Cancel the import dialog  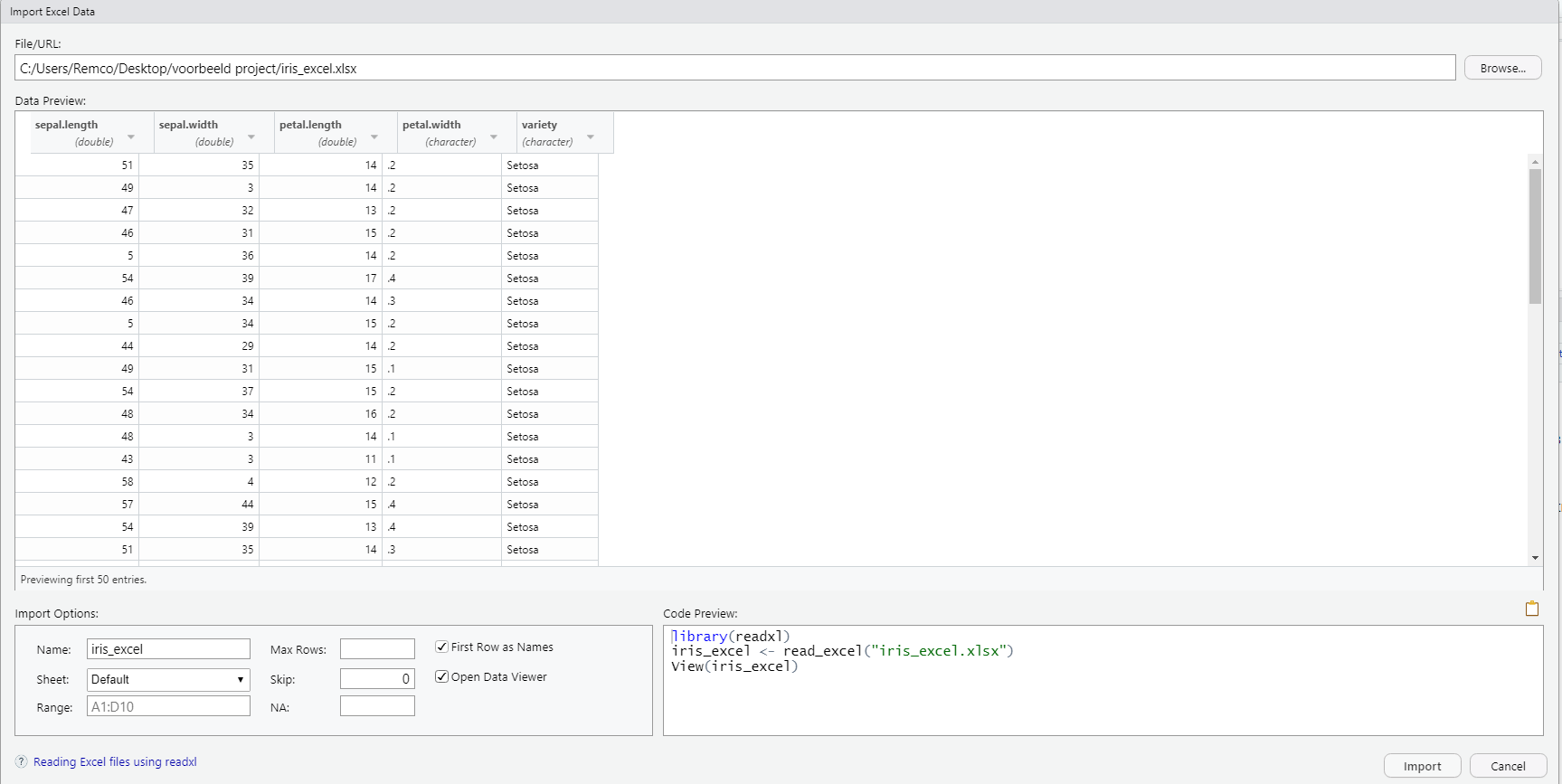tap(1507, 766)
